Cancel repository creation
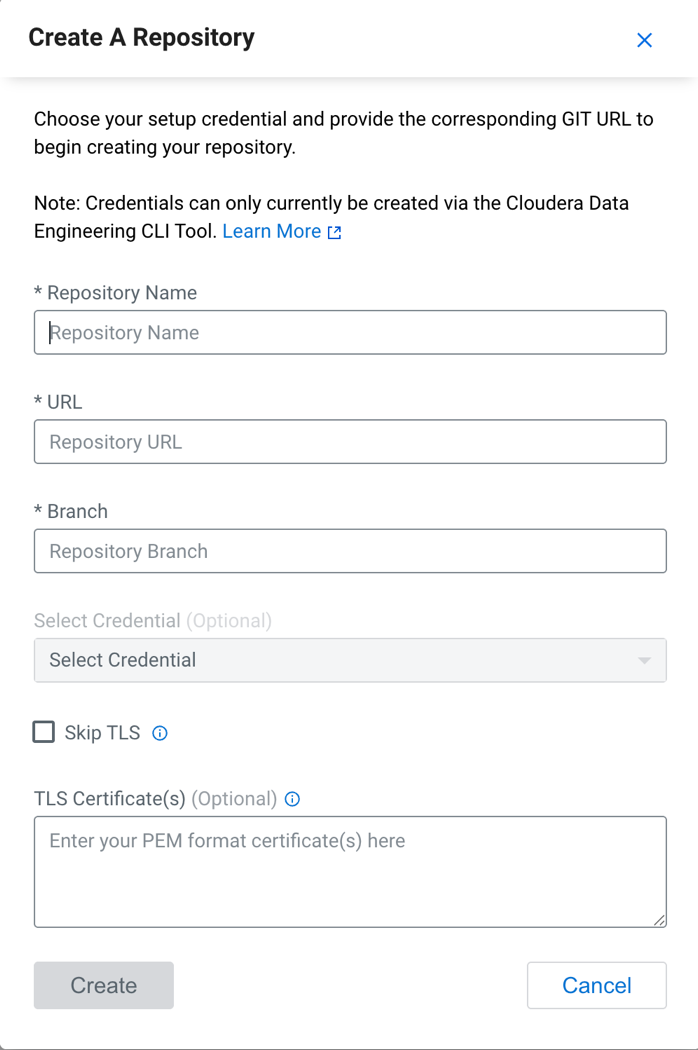 [596, 985]
